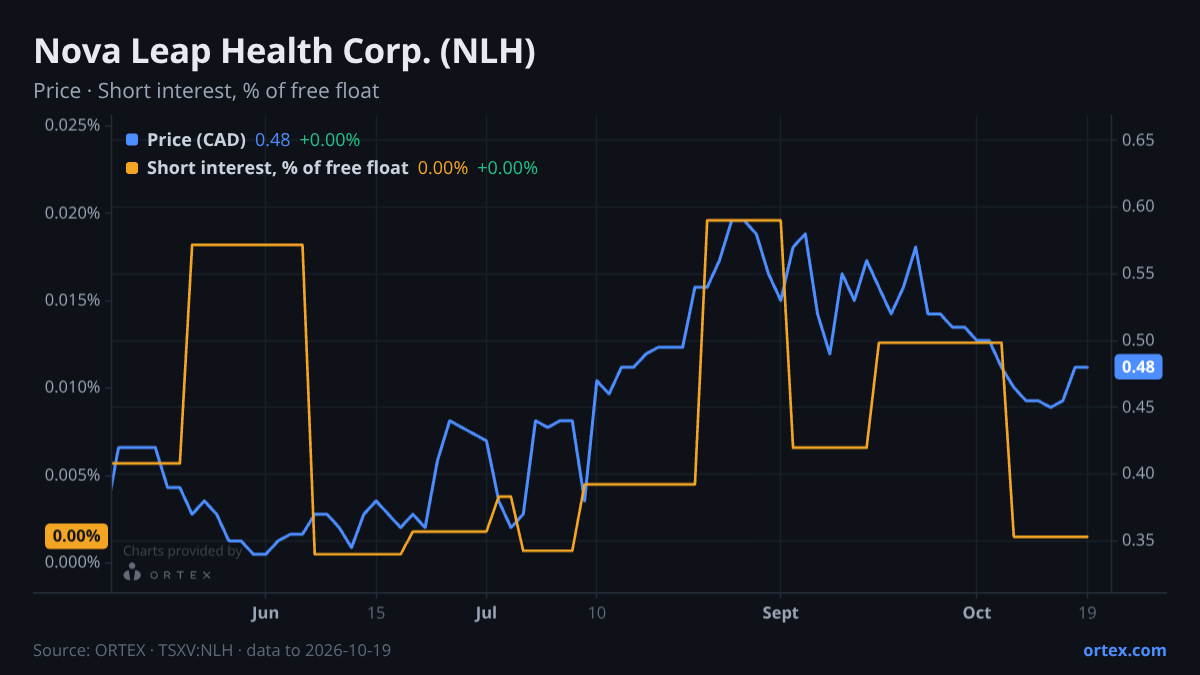The height and width of the screenshot is (675, 1200).
Task: Click the Jun date axis label
Action: point(265,613)
